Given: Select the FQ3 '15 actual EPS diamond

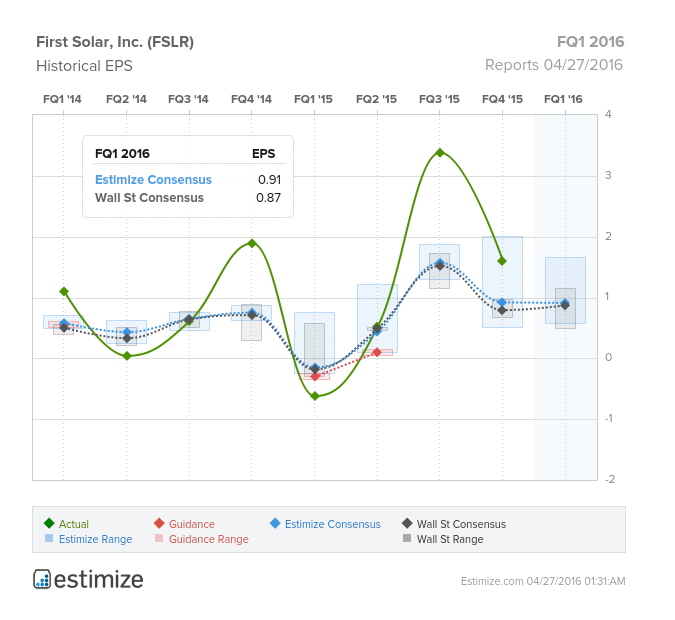Looking at the screenshot, I should click(440, 152).
